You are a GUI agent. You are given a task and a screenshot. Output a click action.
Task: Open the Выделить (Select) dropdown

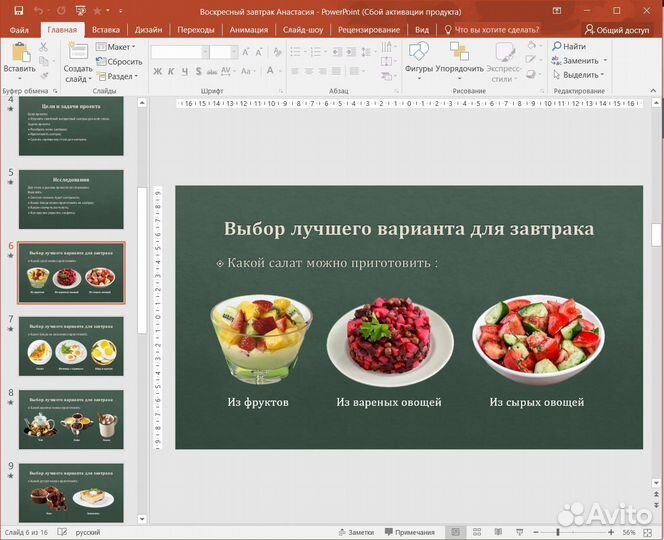[x=578, y=75]
